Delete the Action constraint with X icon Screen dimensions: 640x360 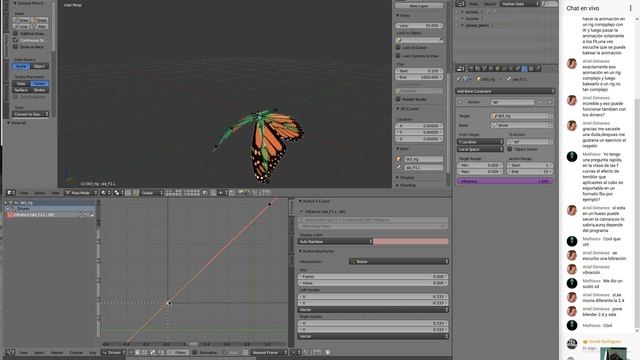[x=550, y=102]
